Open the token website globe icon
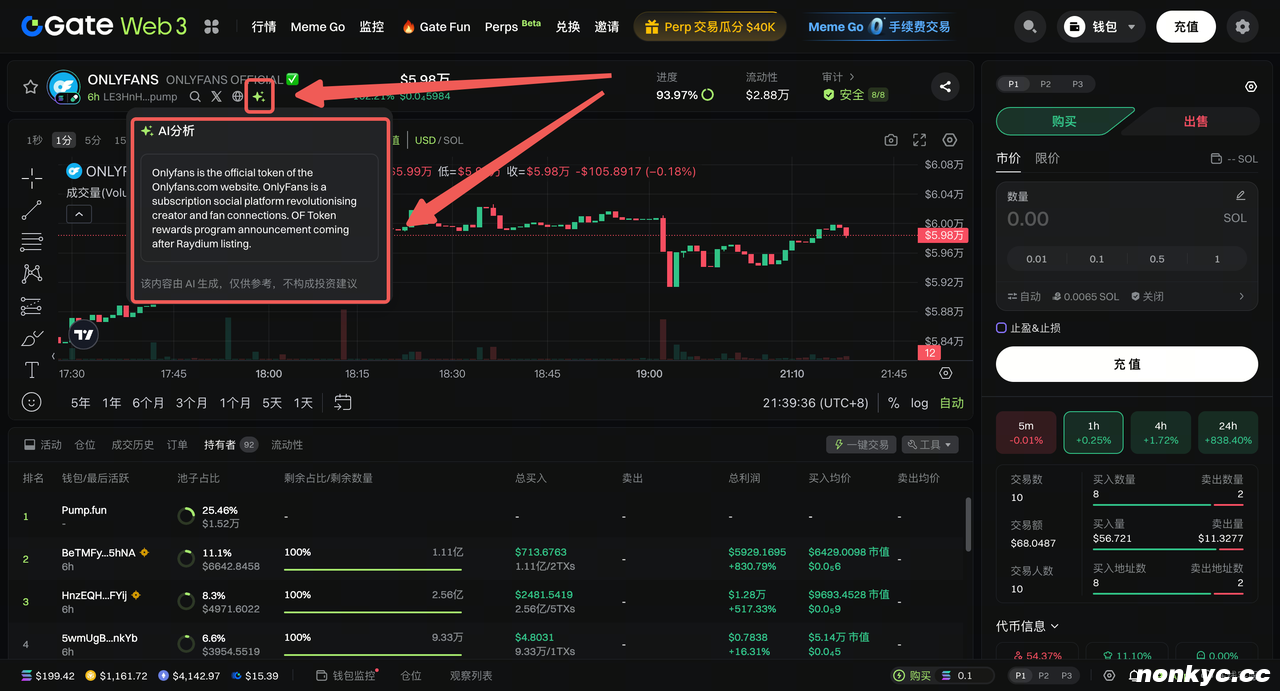The width and height of the screenshot is (1280, 691). click(237, 97)
